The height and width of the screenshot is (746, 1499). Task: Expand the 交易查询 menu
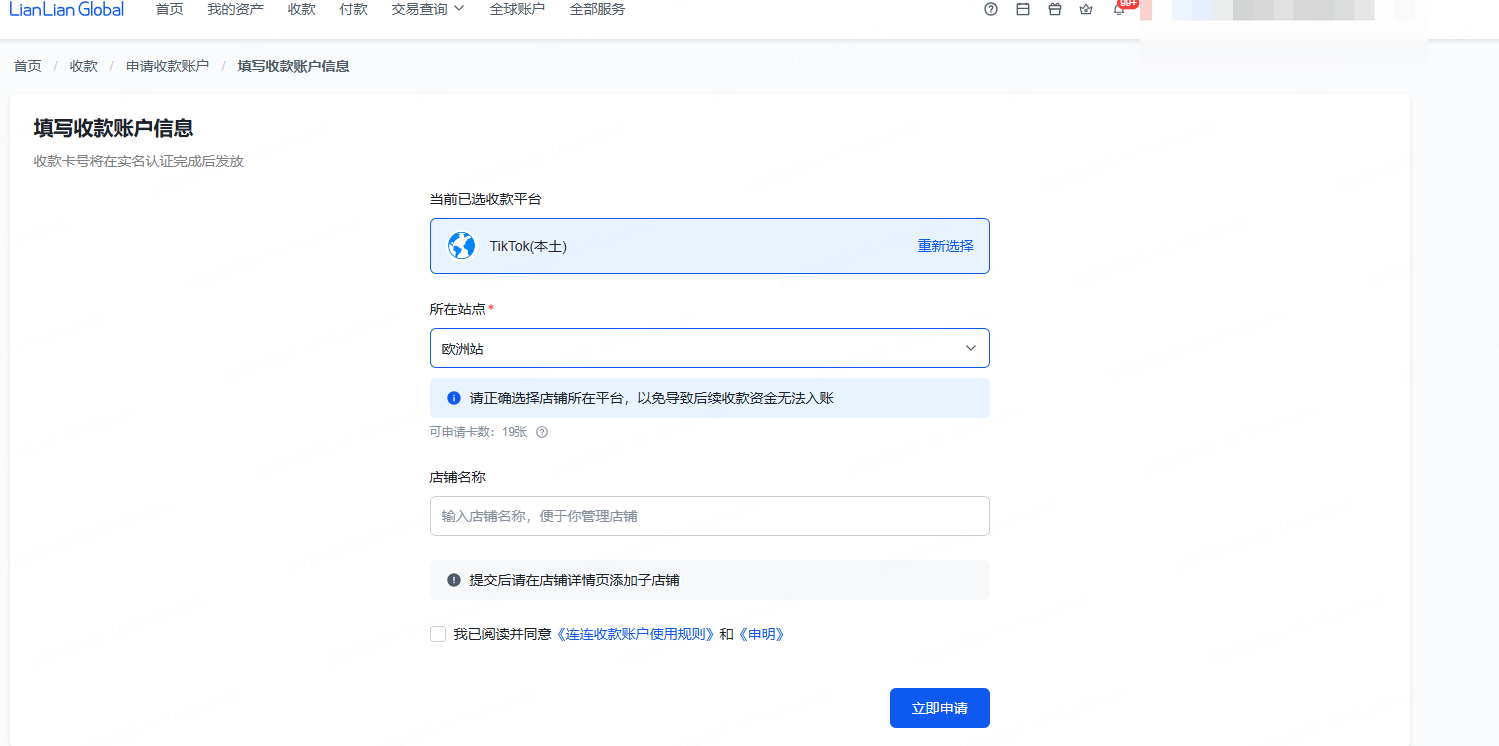click(428, 9)
